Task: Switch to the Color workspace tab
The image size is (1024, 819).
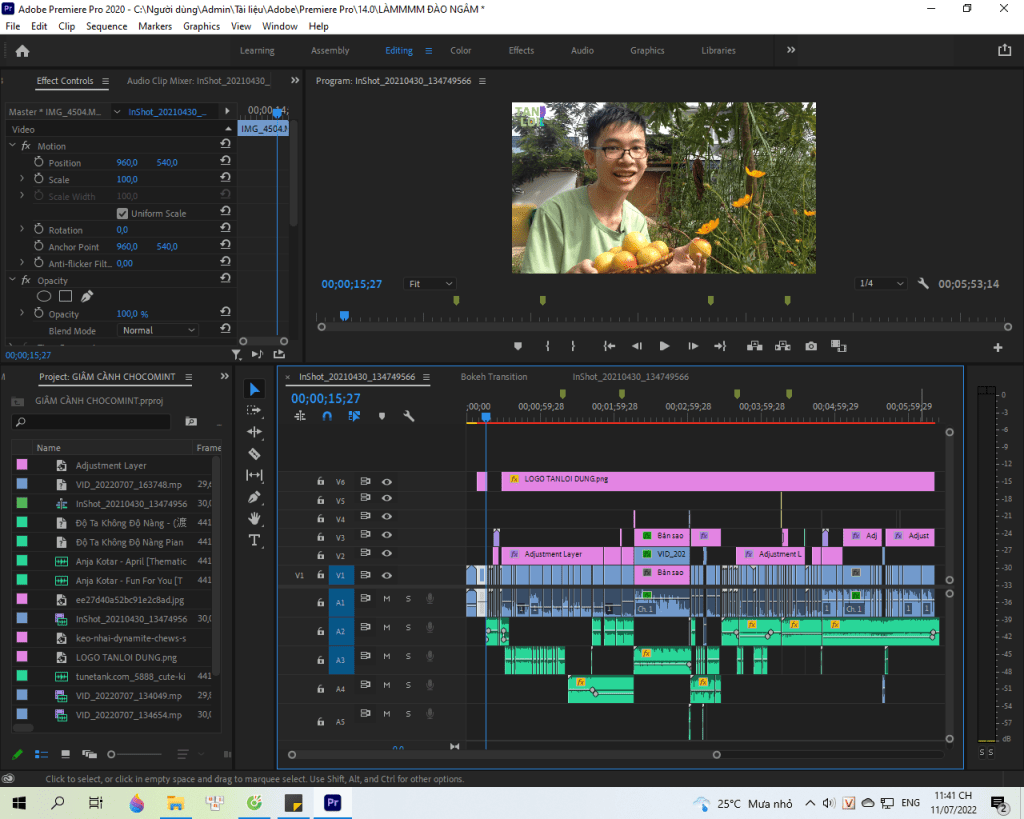Action: [460, 51]
